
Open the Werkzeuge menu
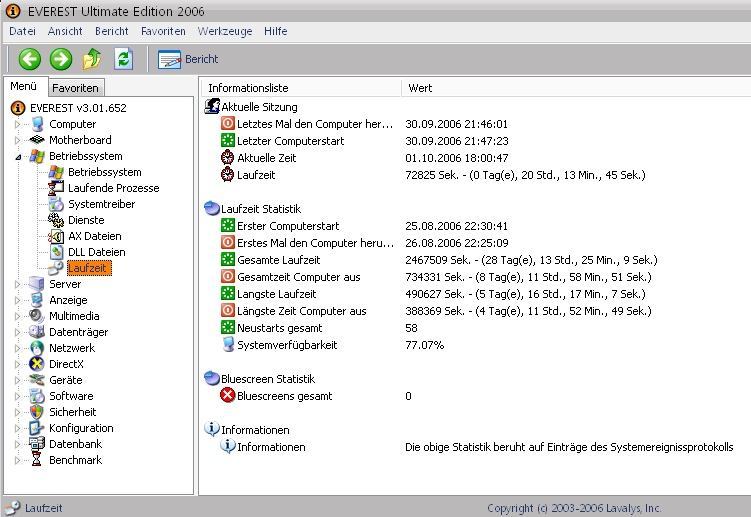pos(225,31)
